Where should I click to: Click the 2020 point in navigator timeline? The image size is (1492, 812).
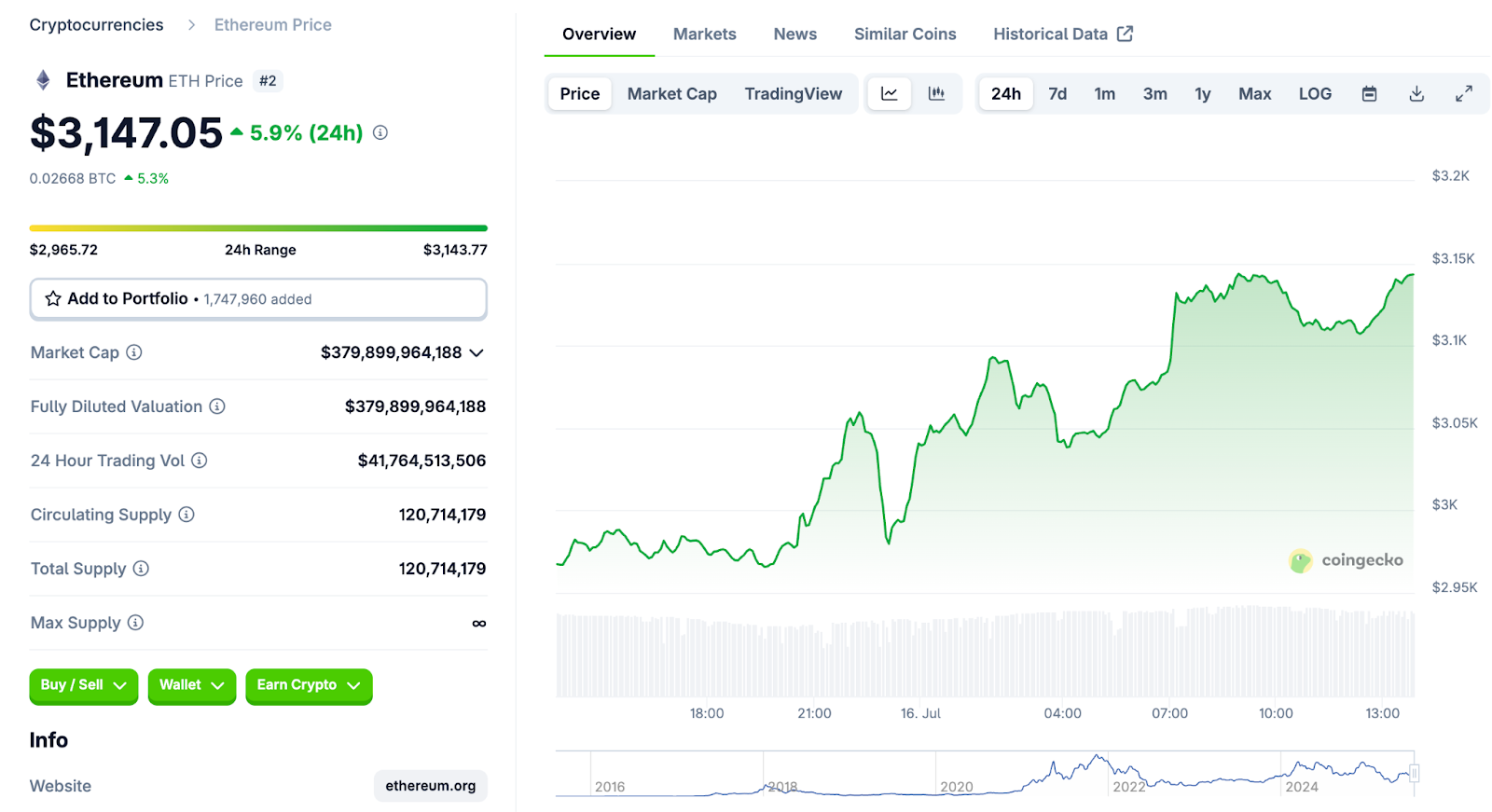click(957, 787)
